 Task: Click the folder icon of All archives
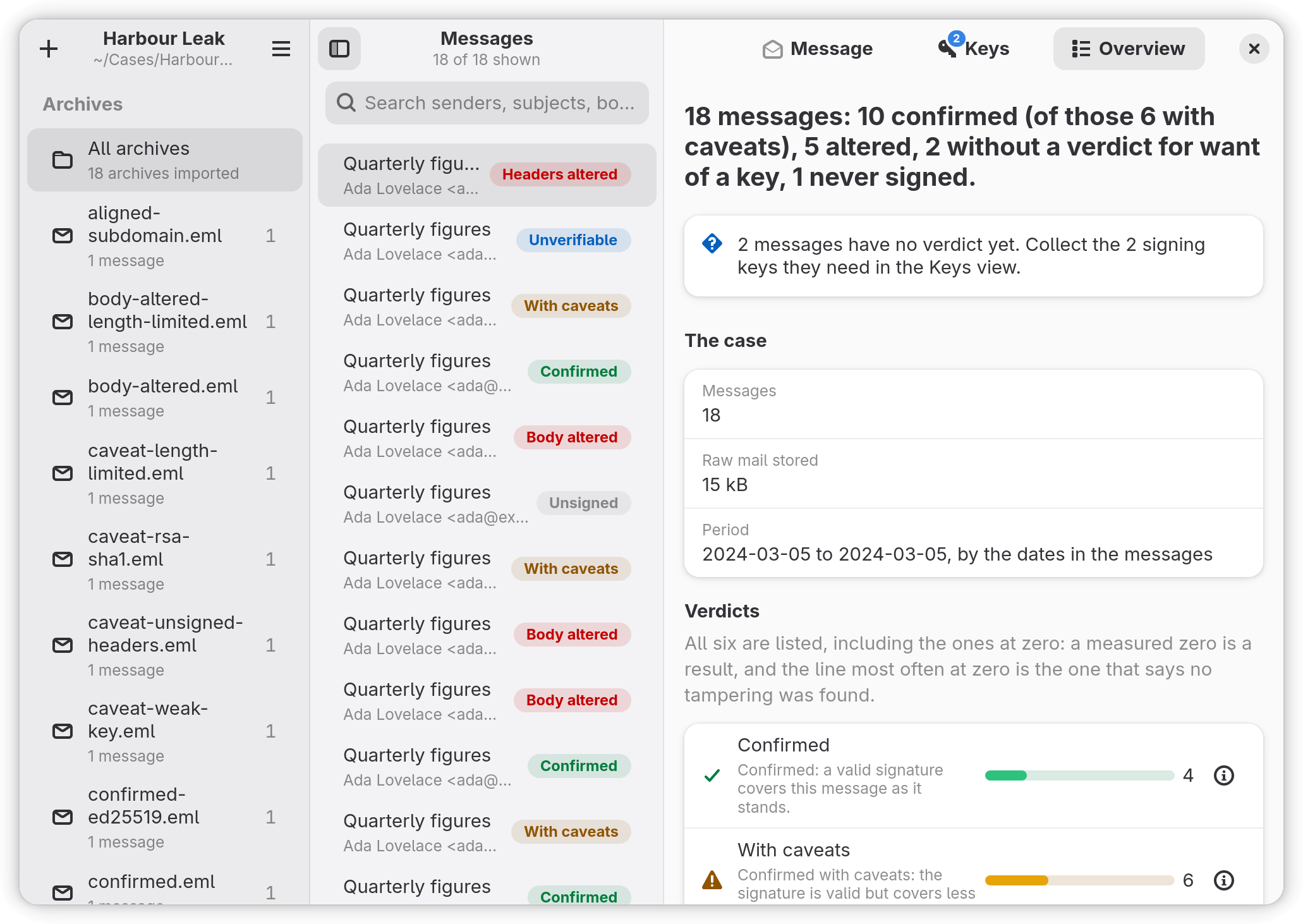pyautogui.click(x=62, y=160)
